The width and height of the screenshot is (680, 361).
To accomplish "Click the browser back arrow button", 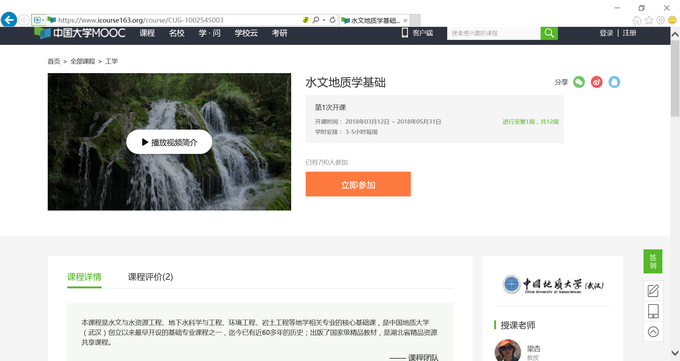I will coord(9,20).
